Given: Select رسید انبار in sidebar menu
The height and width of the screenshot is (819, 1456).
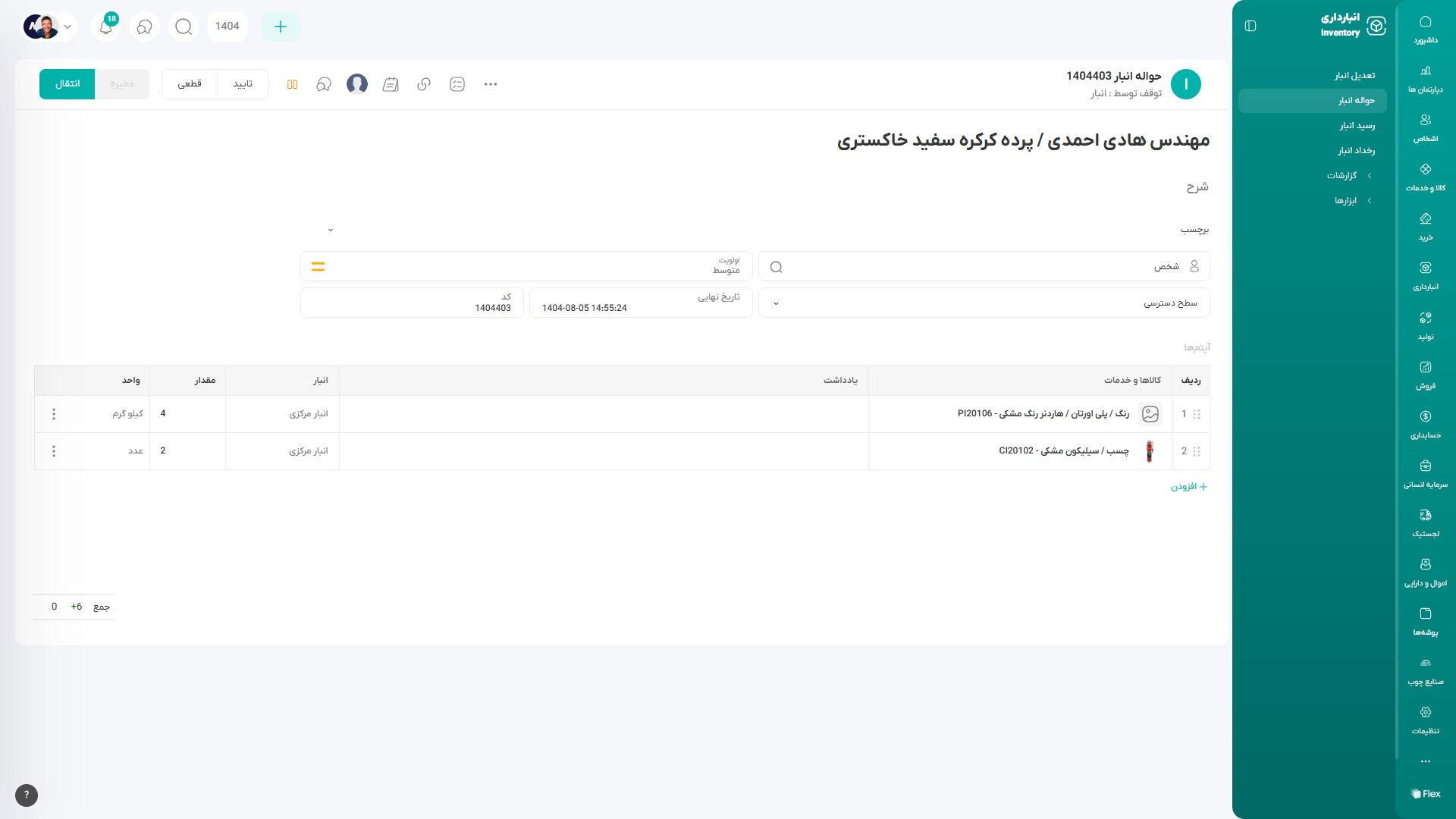Looking at the screenshot, I should tap(1356, 125).
